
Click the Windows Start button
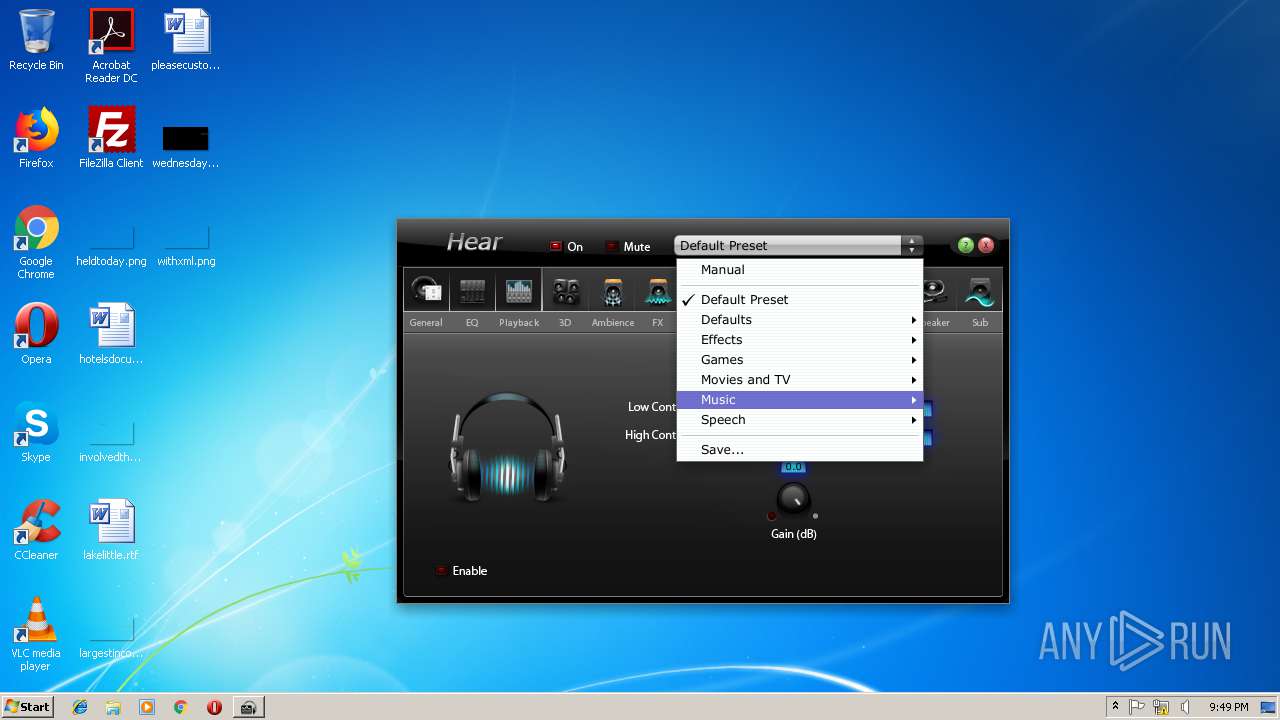click(x=28, y=707)
